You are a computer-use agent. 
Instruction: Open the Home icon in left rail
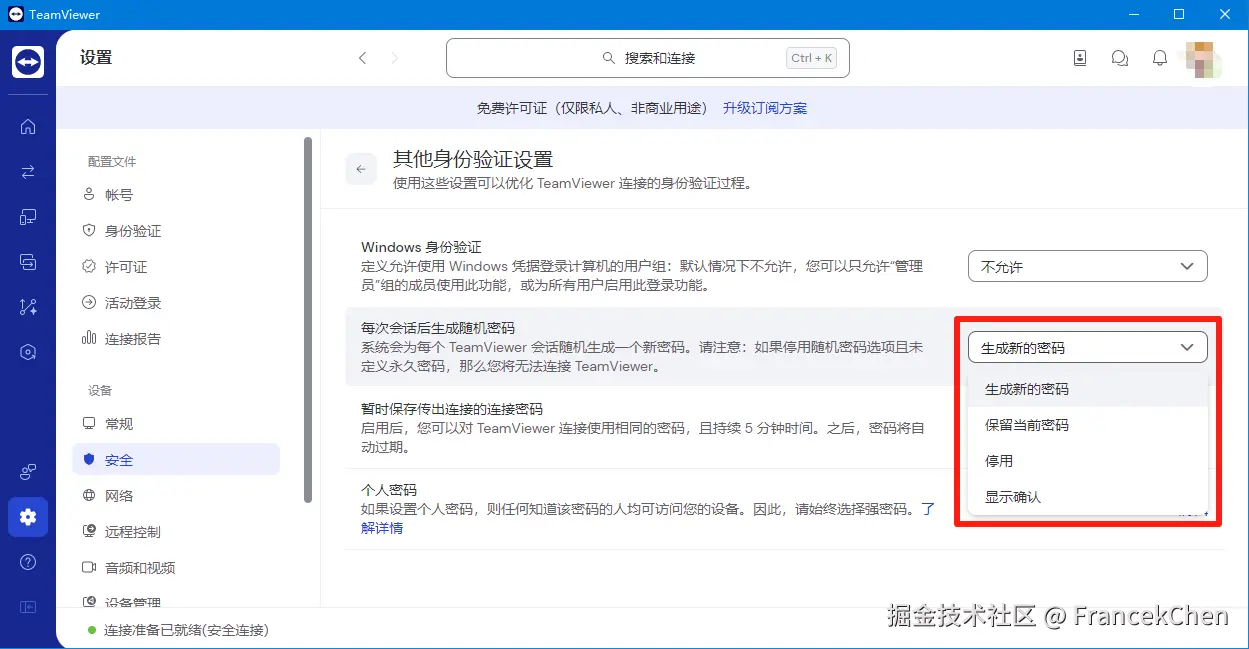tap(28, 126)
